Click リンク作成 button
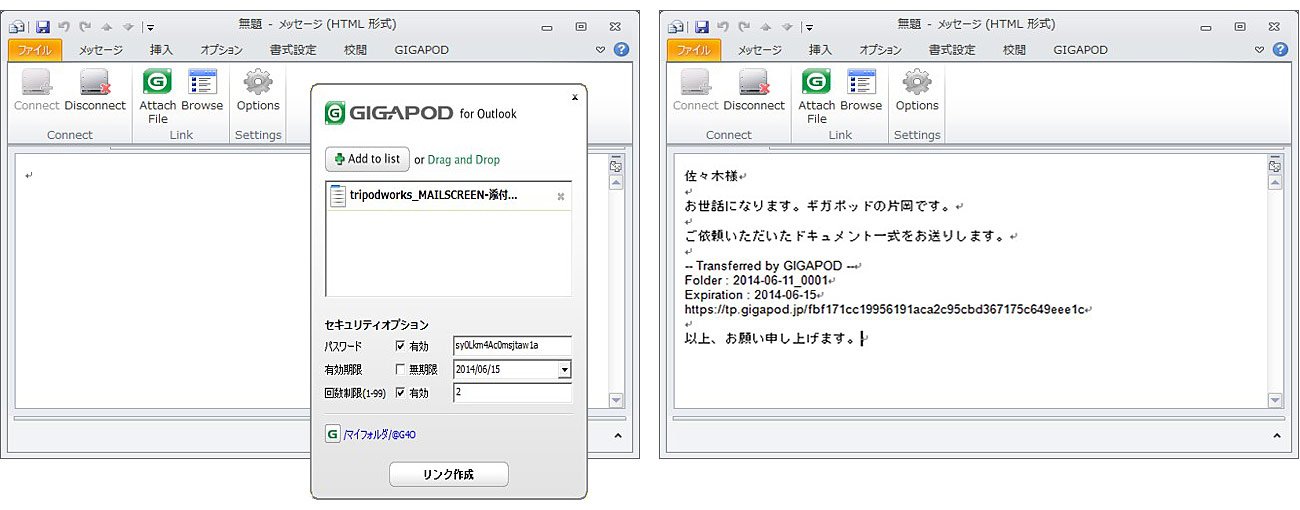Image resolution: width=1300 pixels, height=510 pixels. [x=448, y=474]
